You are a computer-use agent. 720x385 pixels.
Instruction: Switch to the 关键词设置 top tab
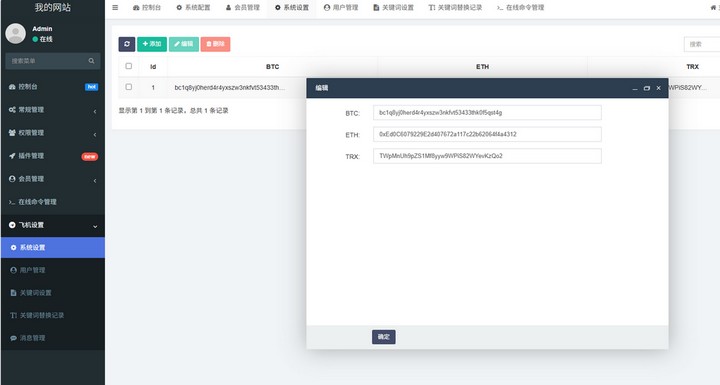(x=394, y=8)
